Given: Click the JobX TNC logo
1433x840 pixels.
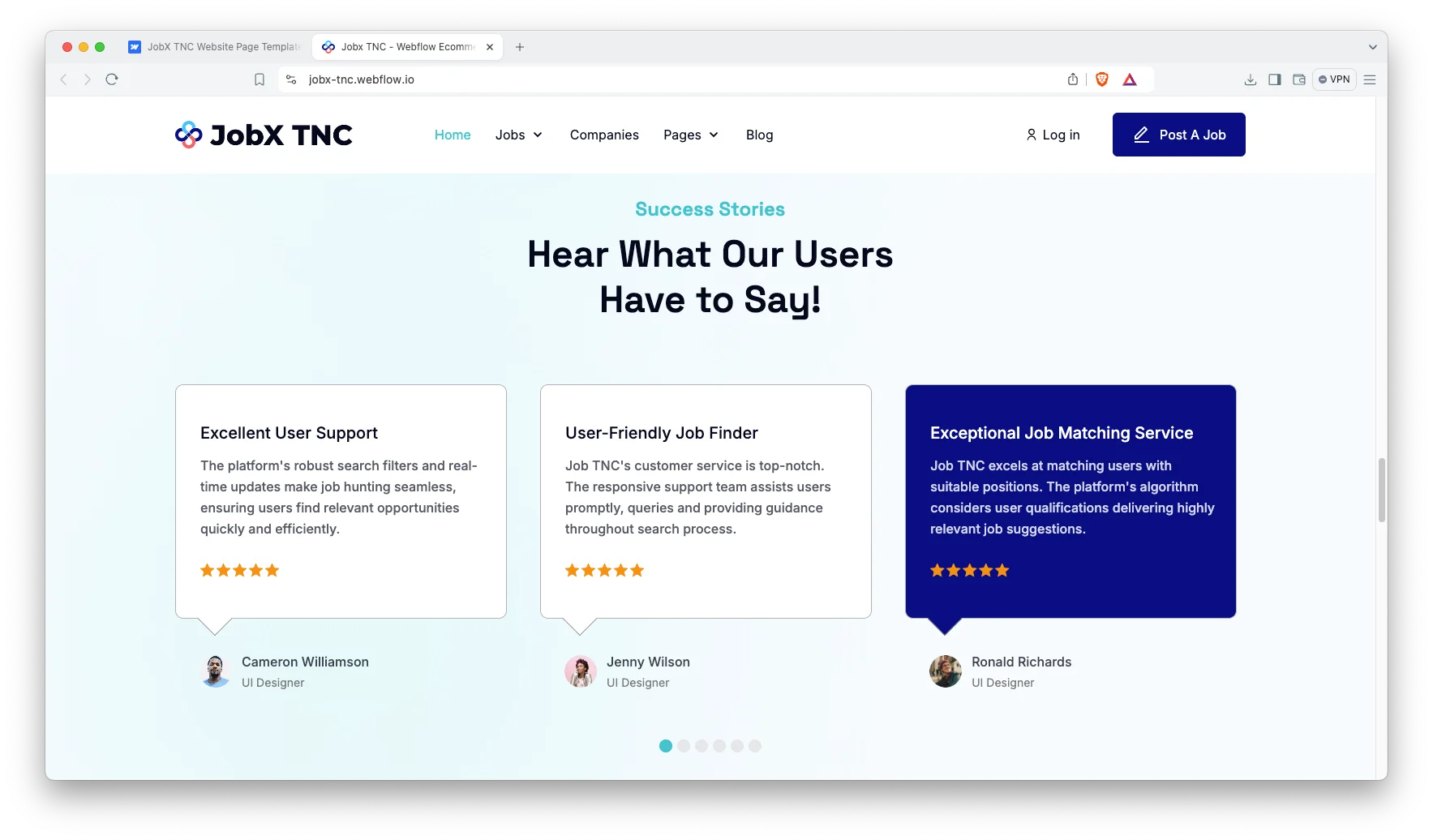Looking at the screenshot, I should [x=264, y=135].
